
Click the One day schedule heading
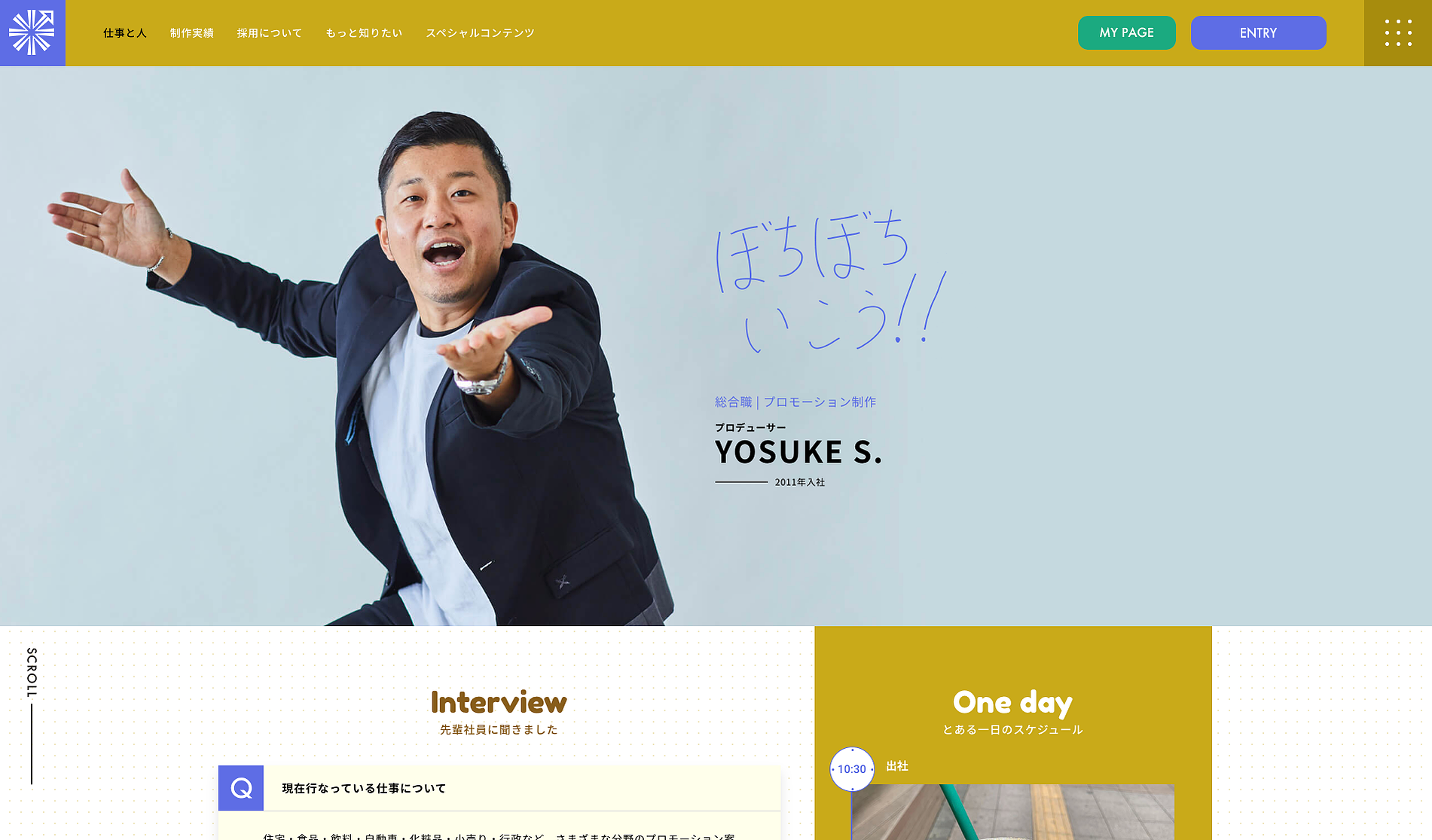[1012, 702]
